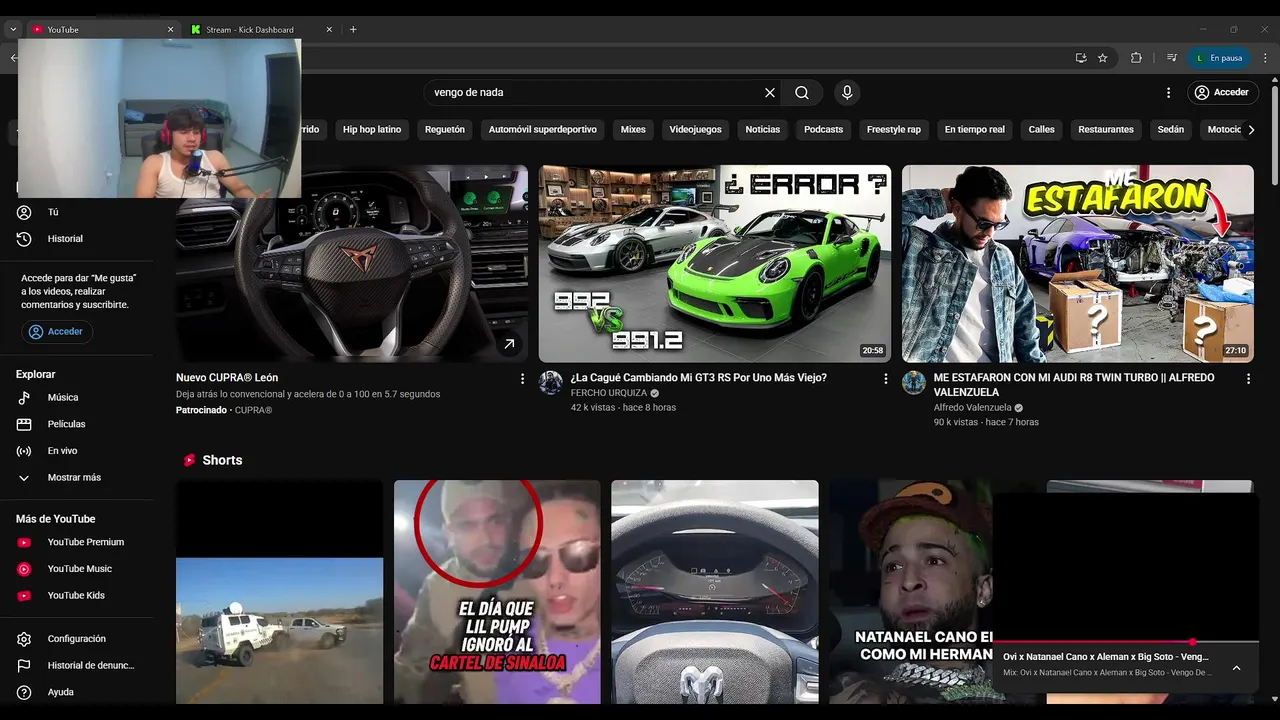
Task: Open the Chrome extensions puzzle icon
Action: [1136, 58]
